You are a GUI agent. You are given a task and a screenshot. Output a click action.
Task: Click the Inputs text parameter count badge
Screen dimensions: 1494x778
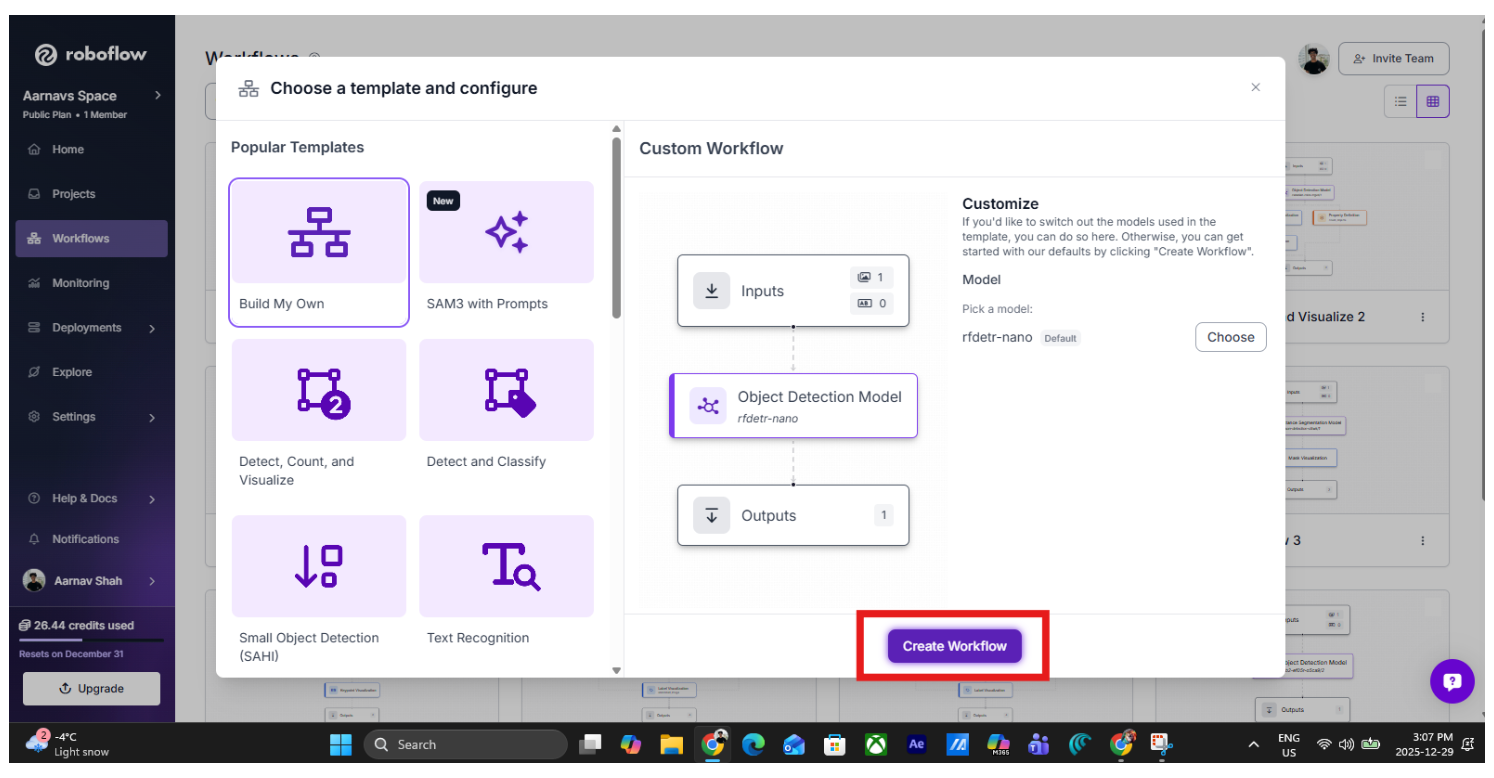click(871, 304)
